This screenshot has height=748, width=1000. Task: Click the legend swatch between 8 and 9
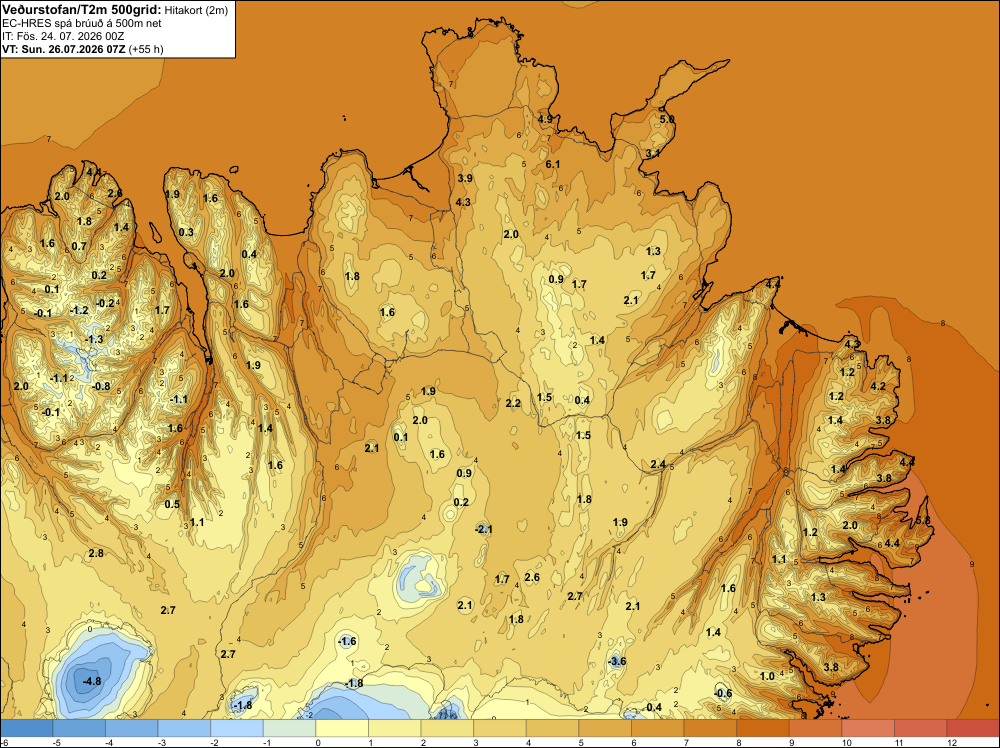click(x=763, y=728)
